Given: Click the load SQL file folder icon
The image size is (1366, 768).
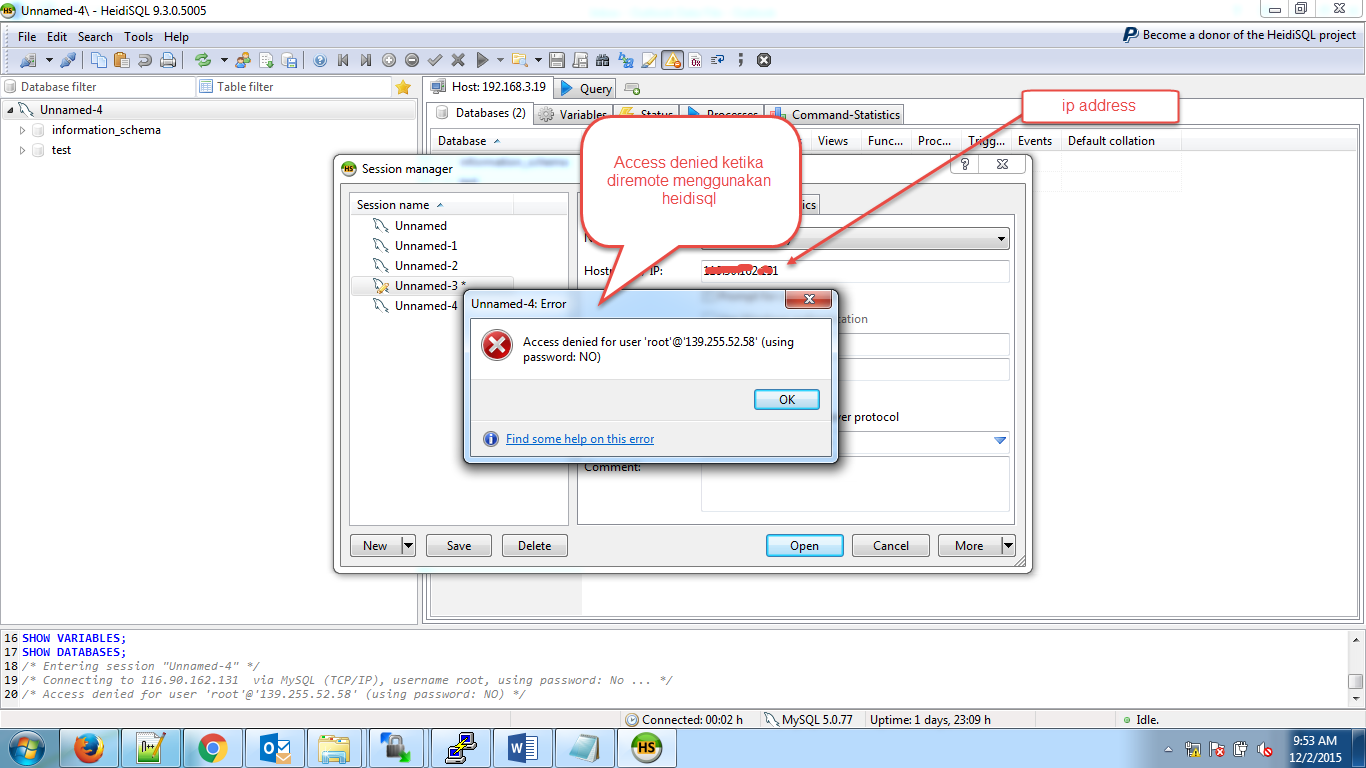Looking at the screenshot, I should 519,60.
